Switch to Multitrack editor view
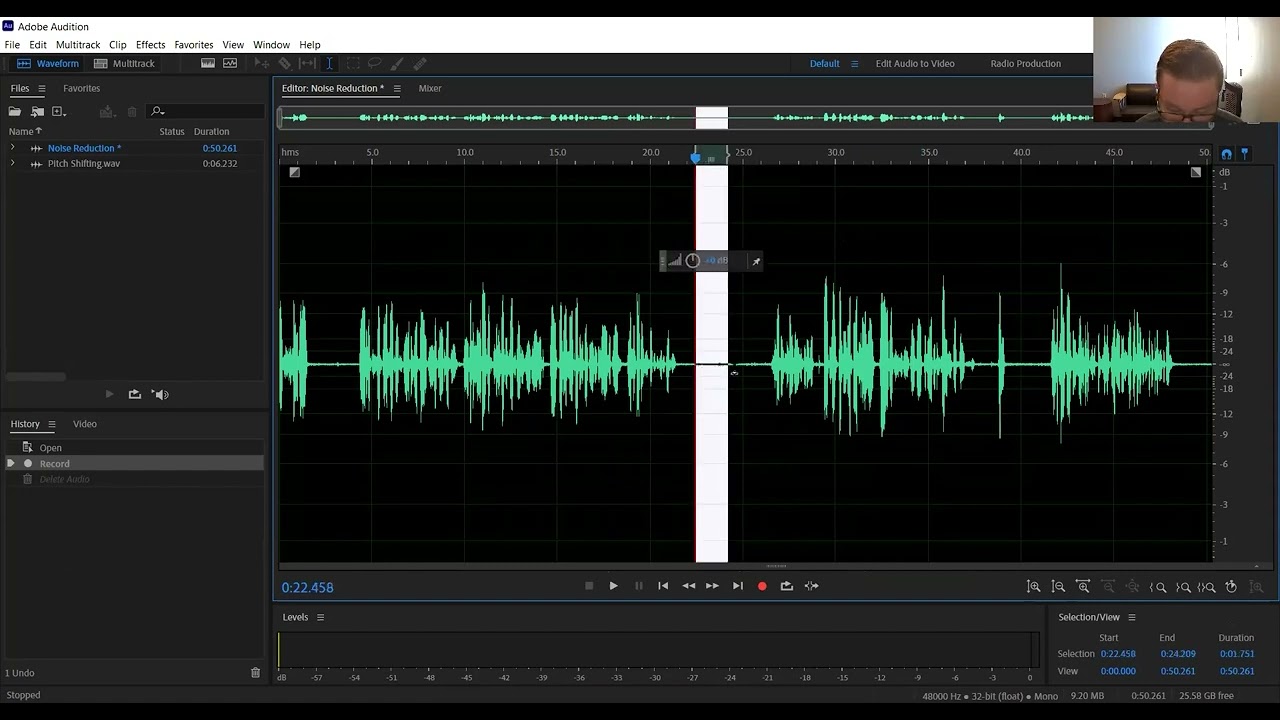 pyautogui.click(x=124, y=63)
